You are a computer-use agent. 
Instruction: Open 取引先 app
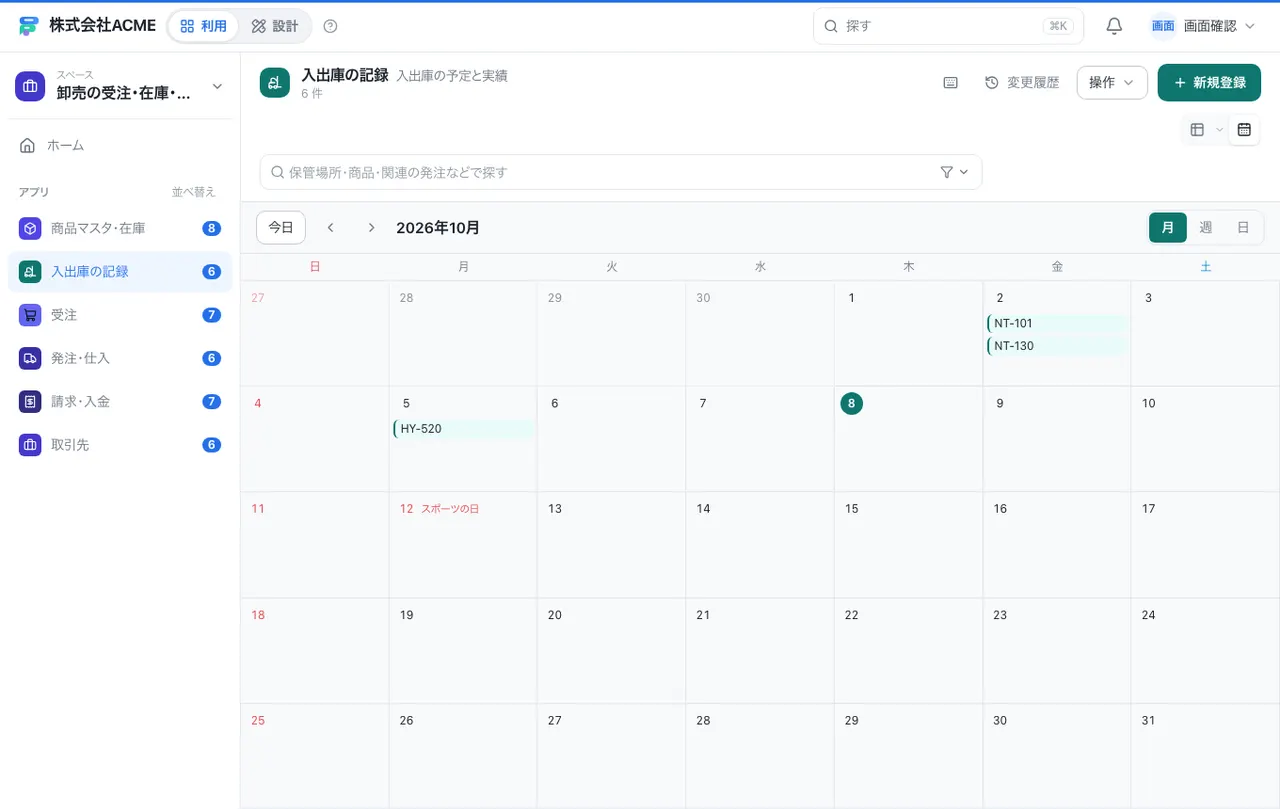(x=120, y=444)
